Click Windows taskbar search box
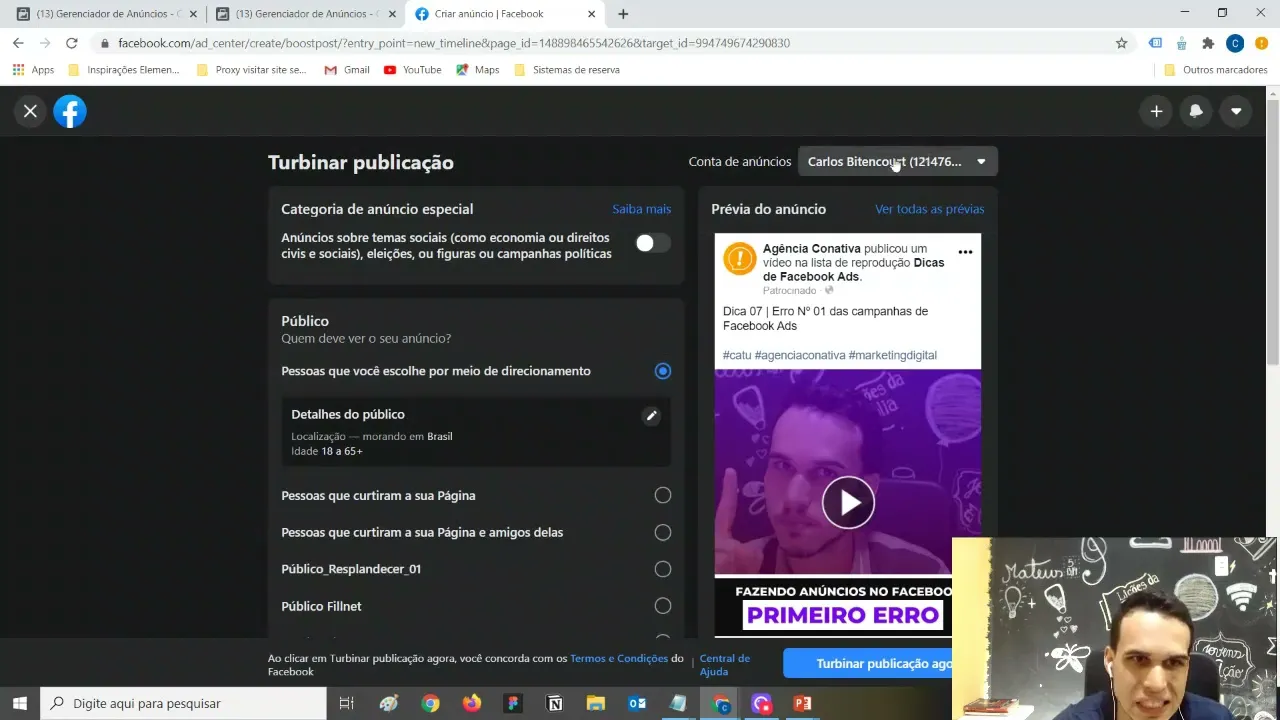 [x=183, y=703]
